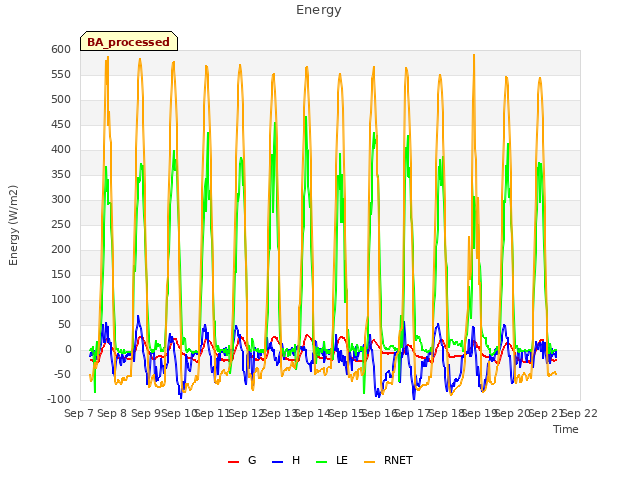Click the 400 y-axis tick label
This screenshot has height=480, width=640.
coord(61,150)
